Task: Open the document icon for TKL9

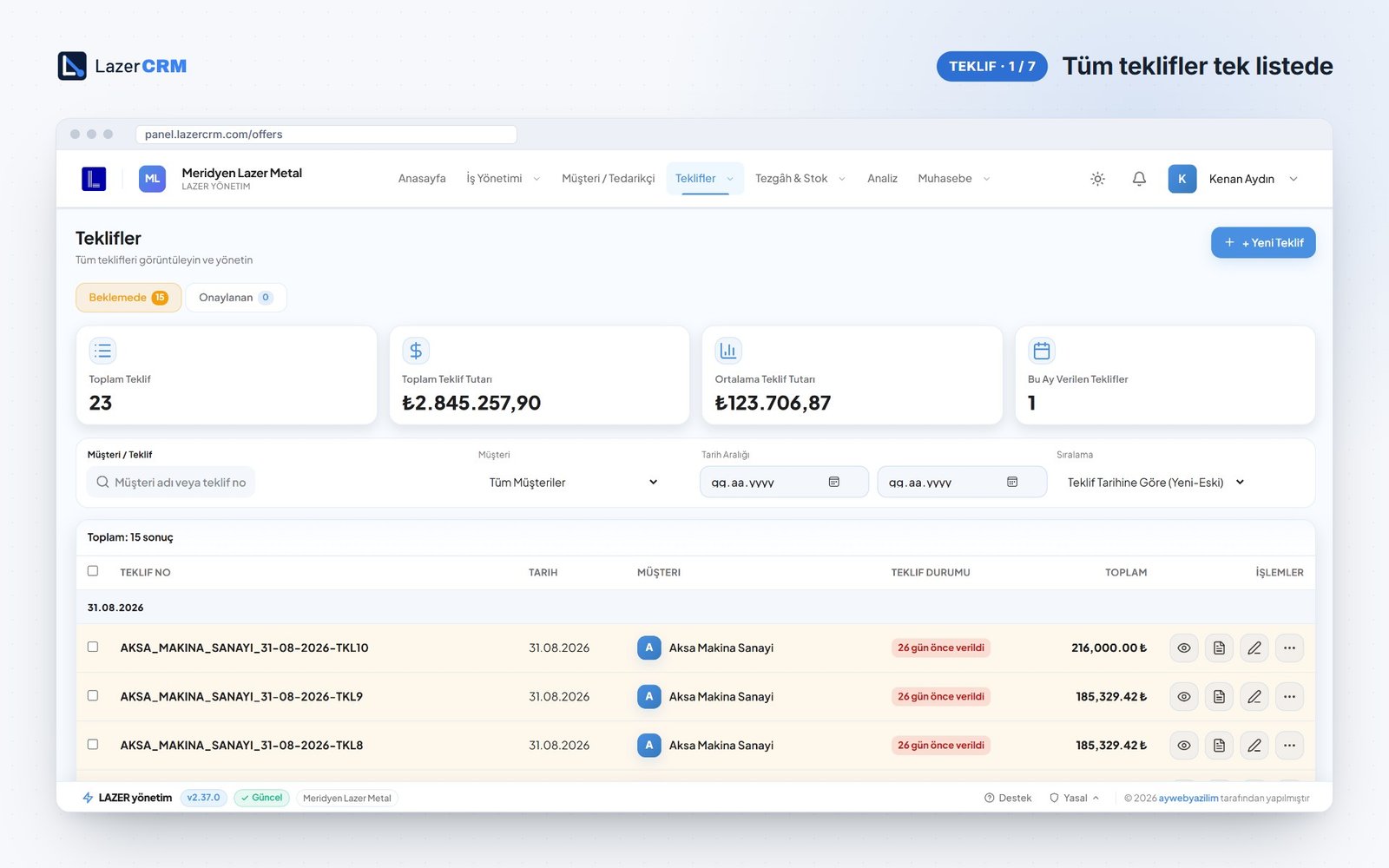Action: click(x=1219, y=697)
